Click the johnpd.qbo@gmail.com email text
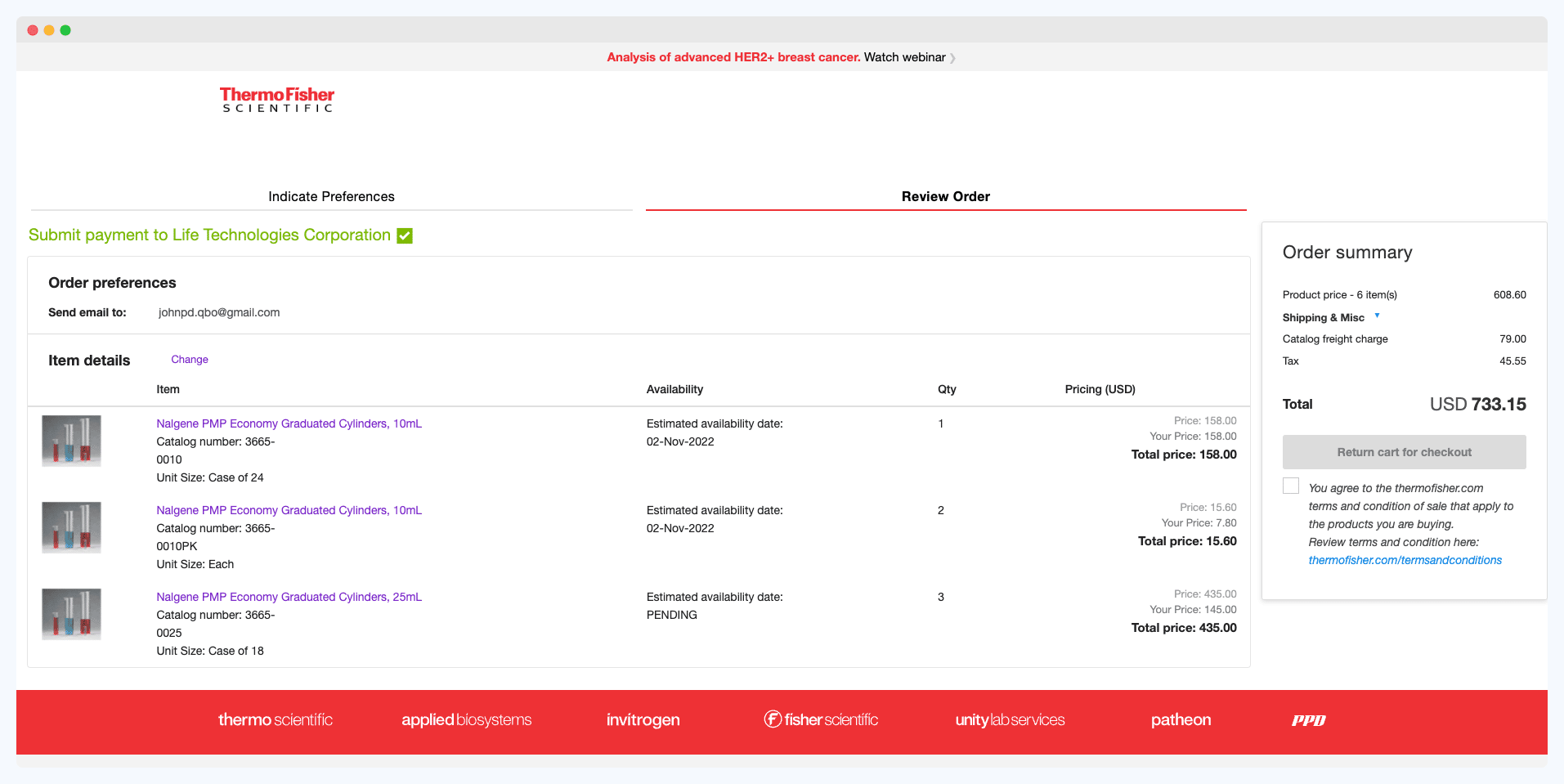The height and width of the screenshot is (784, 1564). point(219,312)
